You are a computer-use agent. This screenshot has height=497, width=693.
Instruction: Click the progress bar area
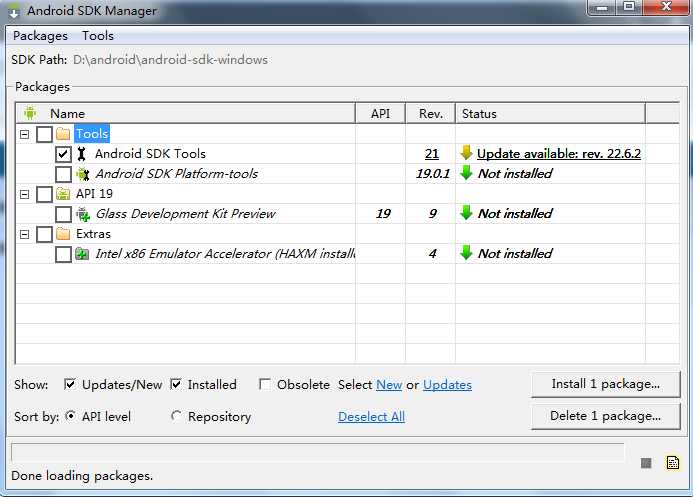click(x=317, y=452)
